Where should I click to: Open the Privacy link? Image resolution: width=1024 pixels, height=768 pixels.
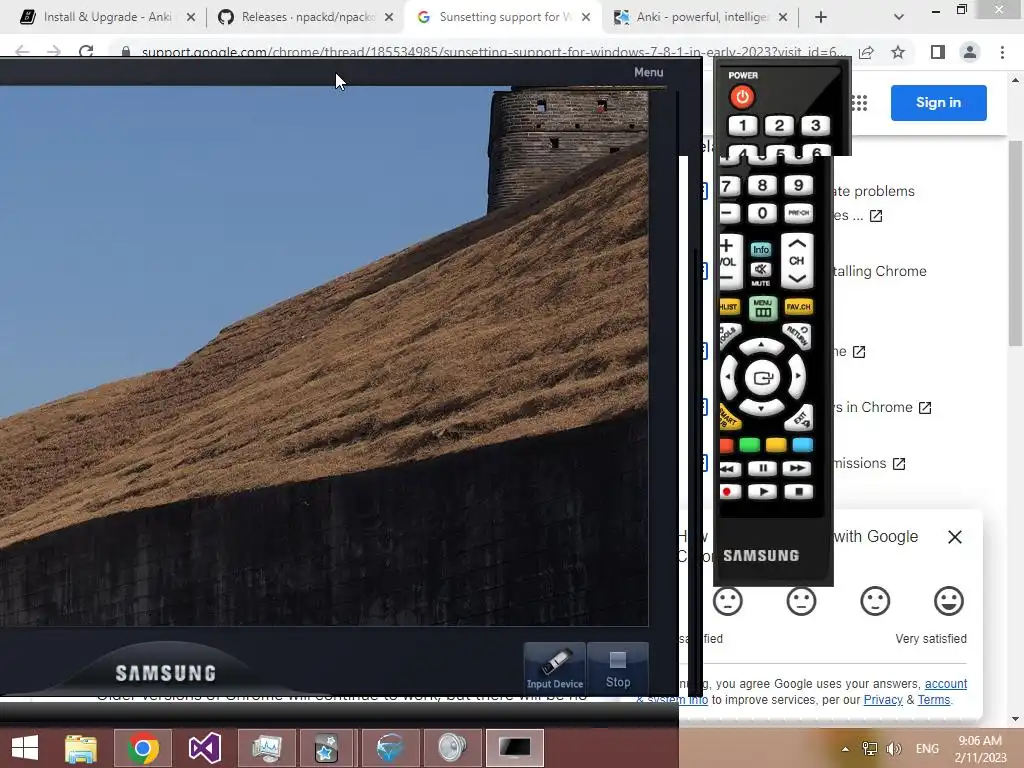tap(883, 699)
